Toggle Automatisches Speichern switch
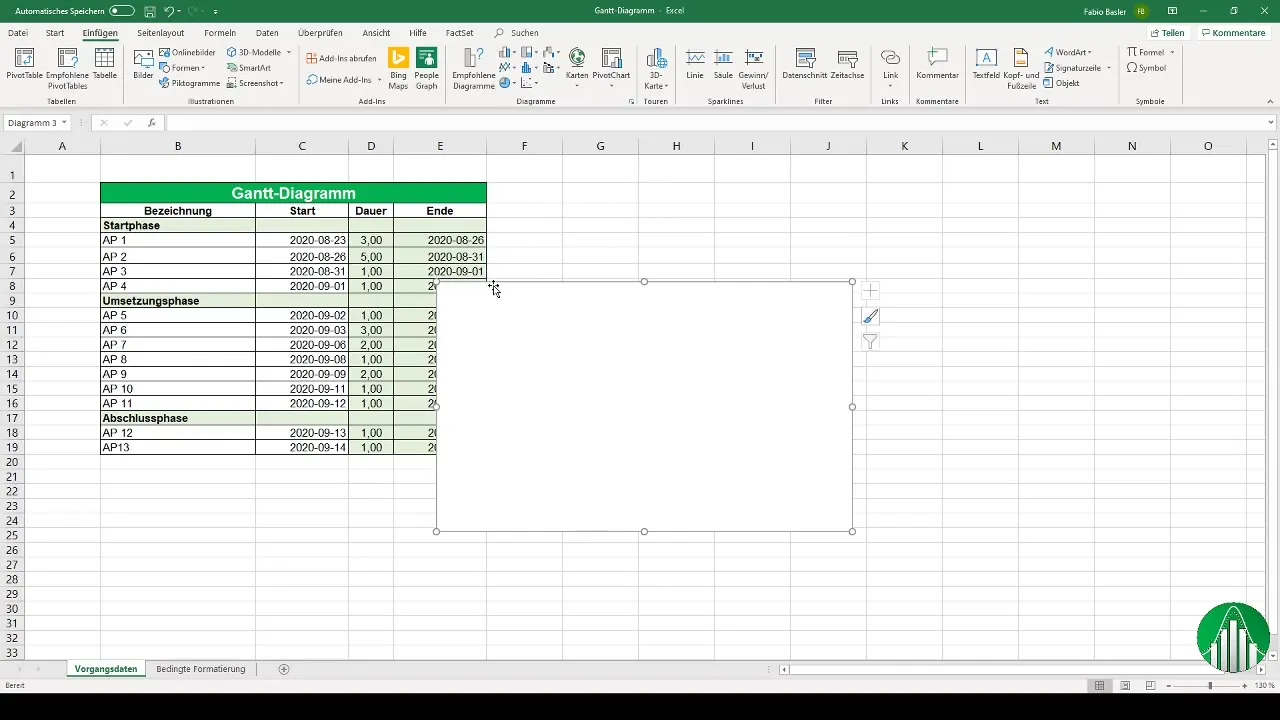1280x720 pixels. (121, 10)
